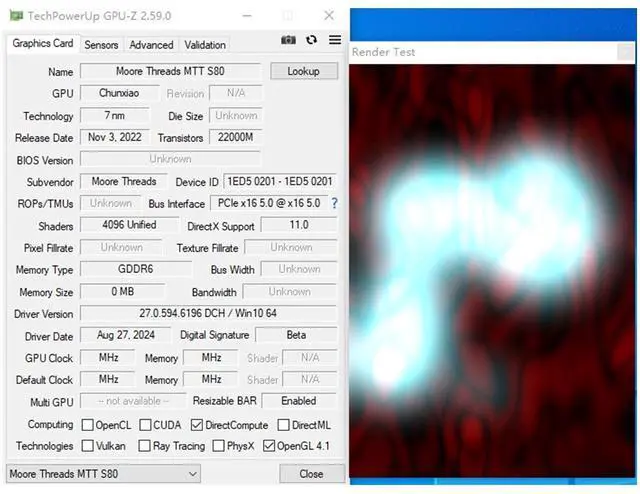The height and width of the screenshot is (494, 640).
Task: Toggle the Vulkan checkbox
Action: tap(87, 446)
